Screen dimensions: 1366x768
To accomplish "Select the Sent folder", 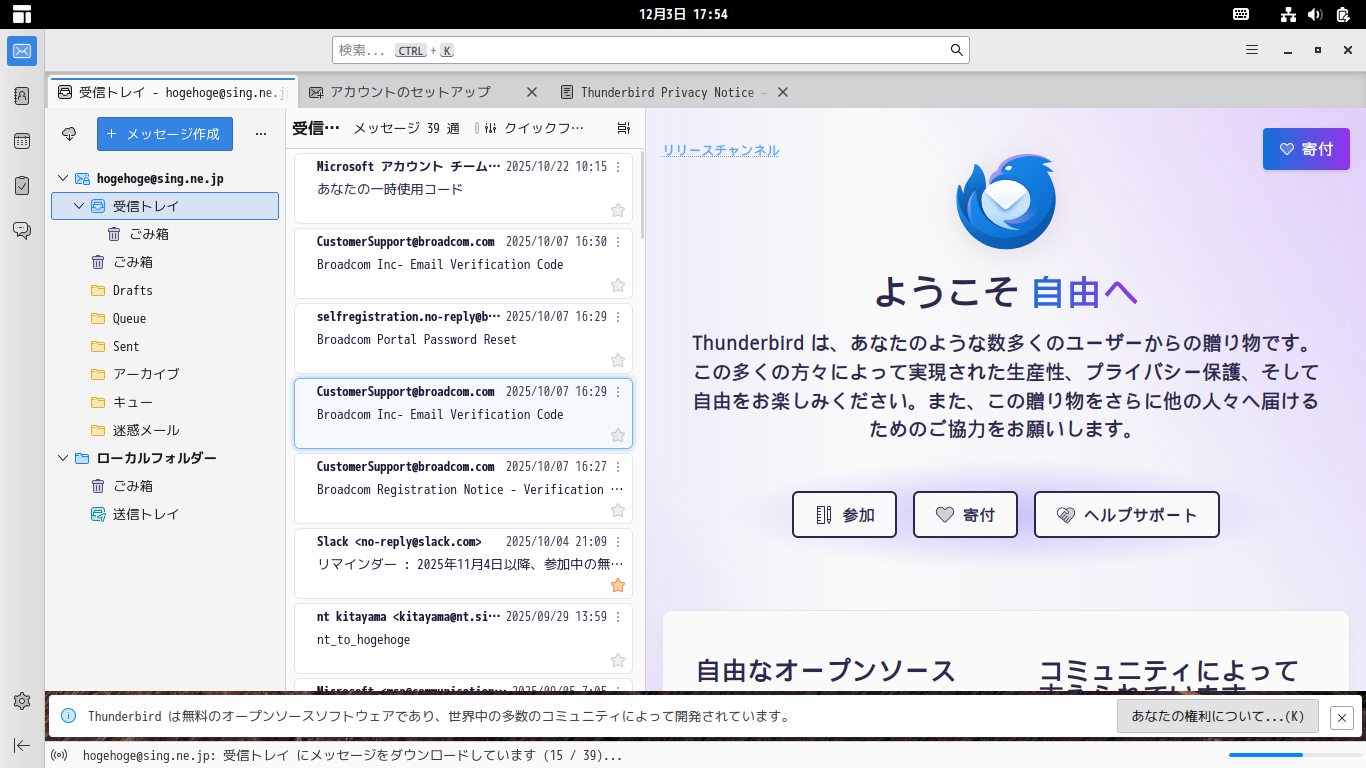I will (x=165, y=346).
